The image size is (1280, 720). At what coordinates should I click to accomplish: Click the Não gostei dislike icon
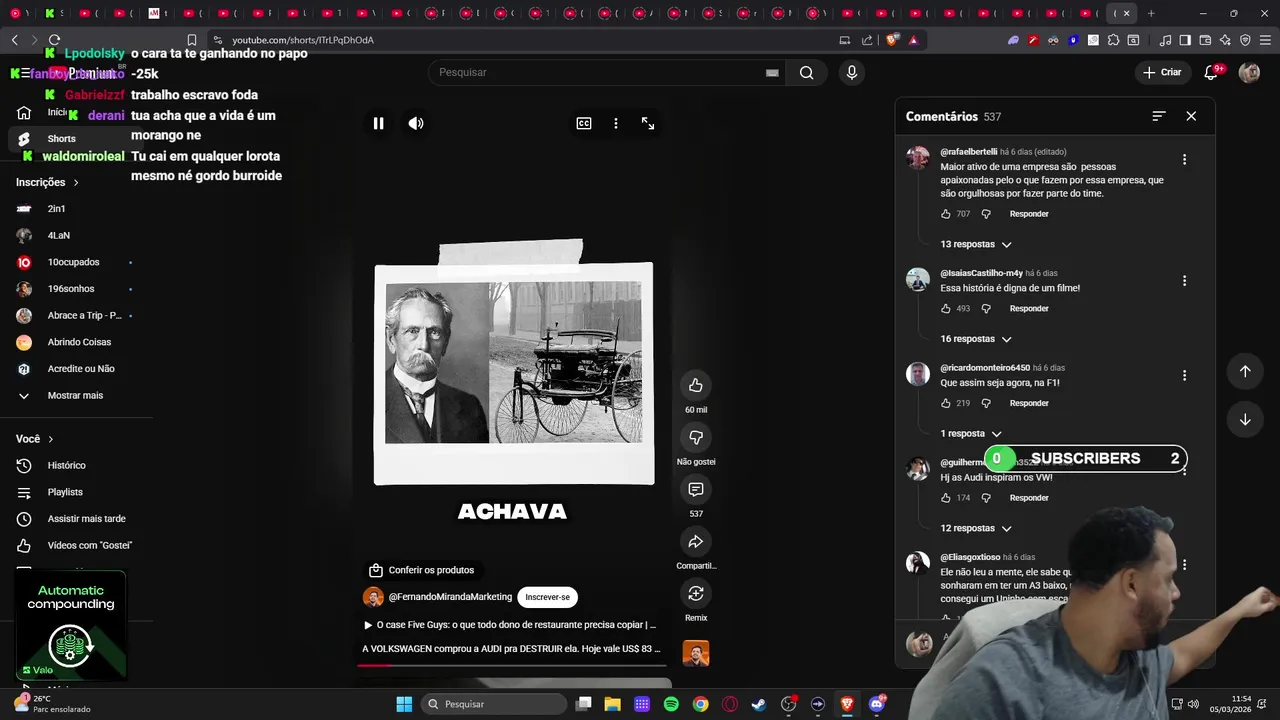tap(696, 437)
